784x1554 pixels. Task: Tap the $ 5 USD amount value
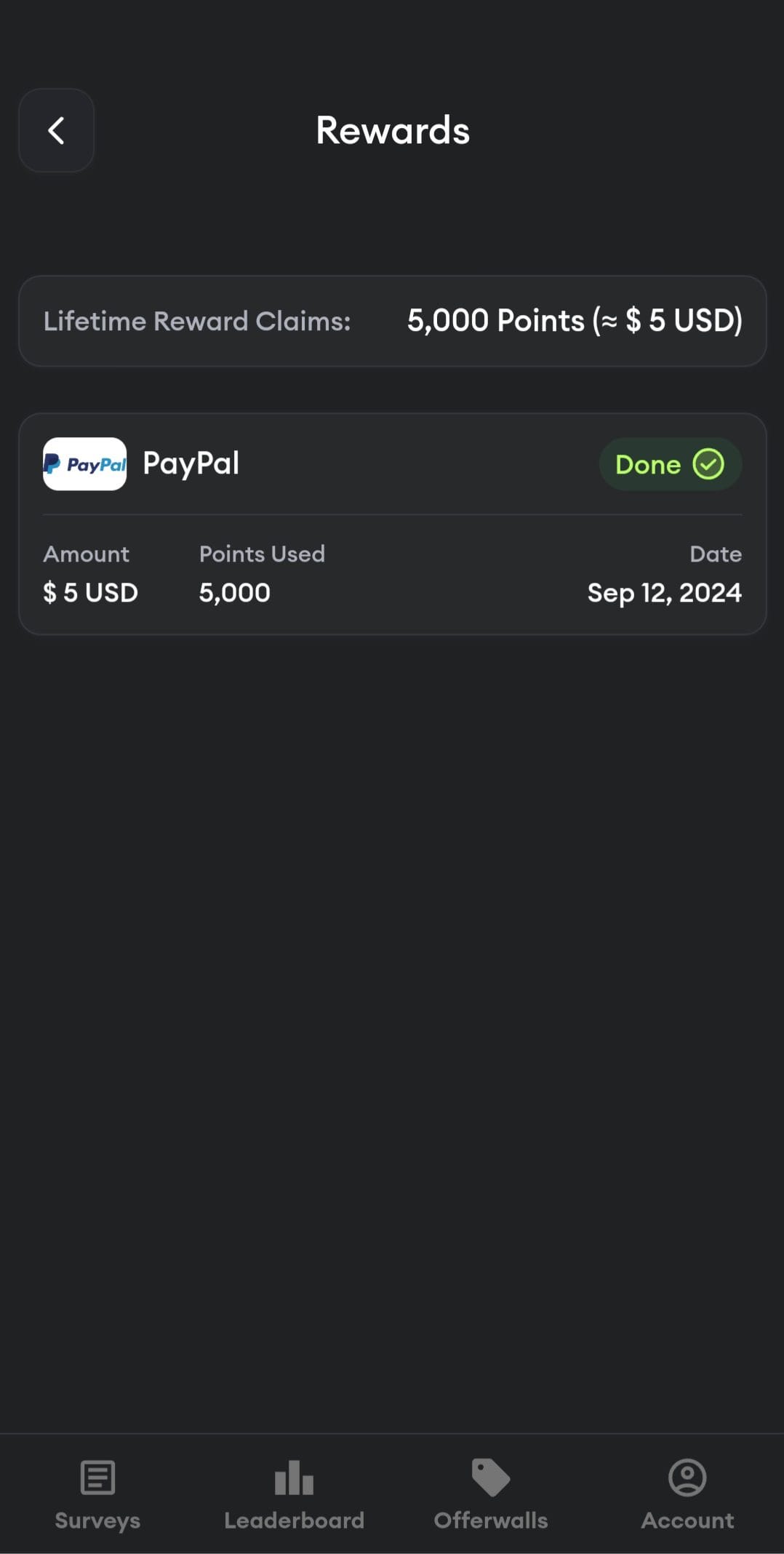90,592
